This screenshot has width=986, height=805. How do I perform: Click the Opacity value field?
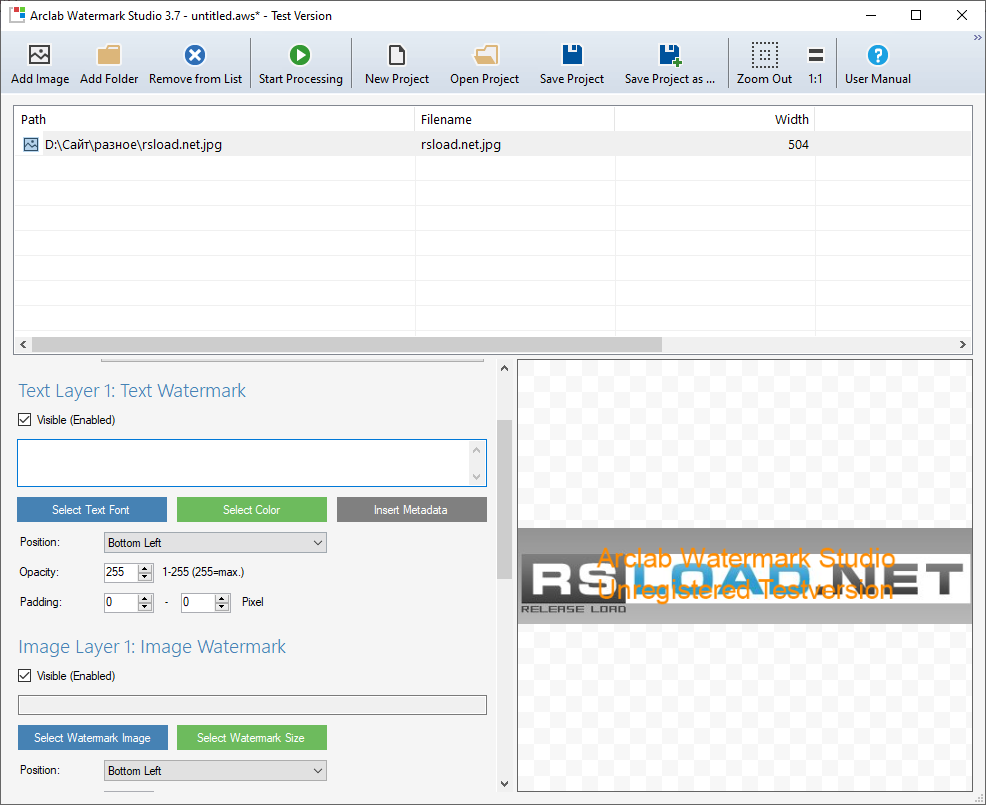click(x=121, y=572)
